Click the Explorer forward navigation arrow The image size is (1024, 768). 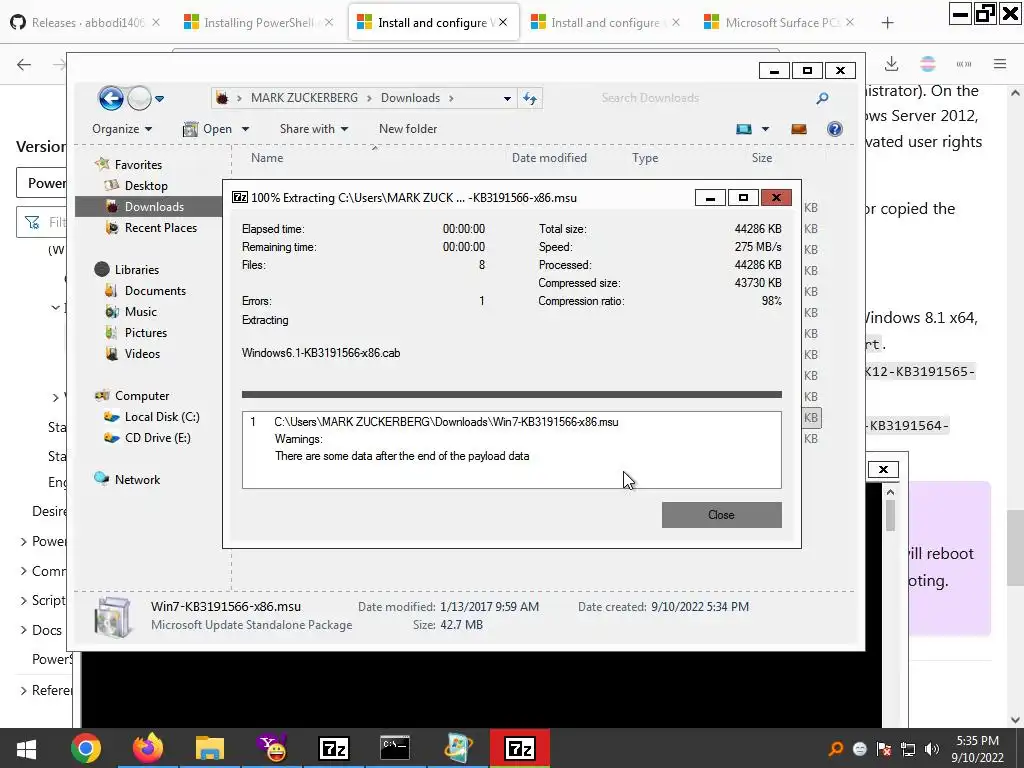pyautogui.click(x=139, y=99)
